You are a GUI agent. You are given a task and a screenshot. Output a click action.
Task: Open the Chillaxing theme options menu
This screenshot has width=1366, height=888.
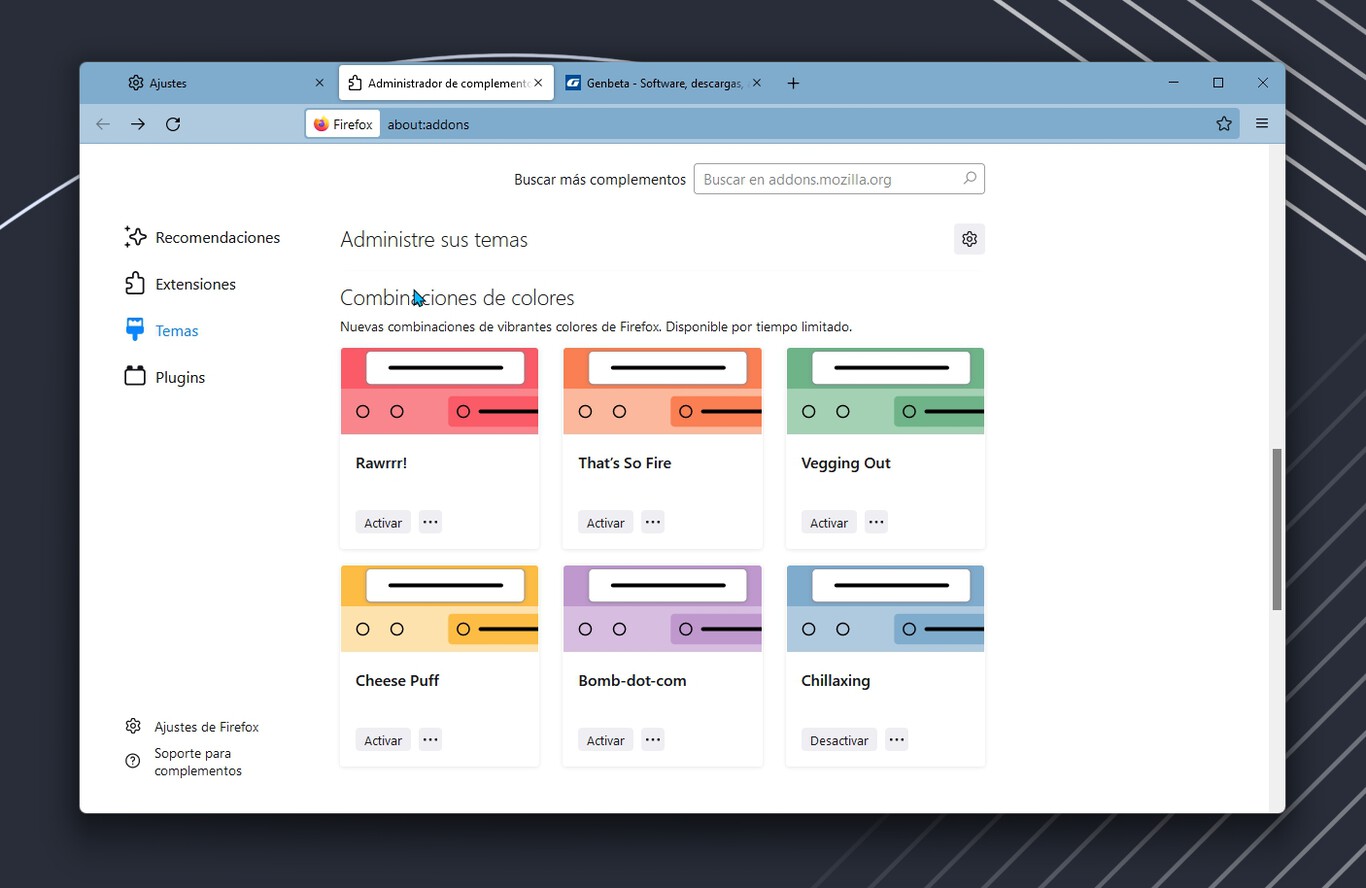coord(896,739)
